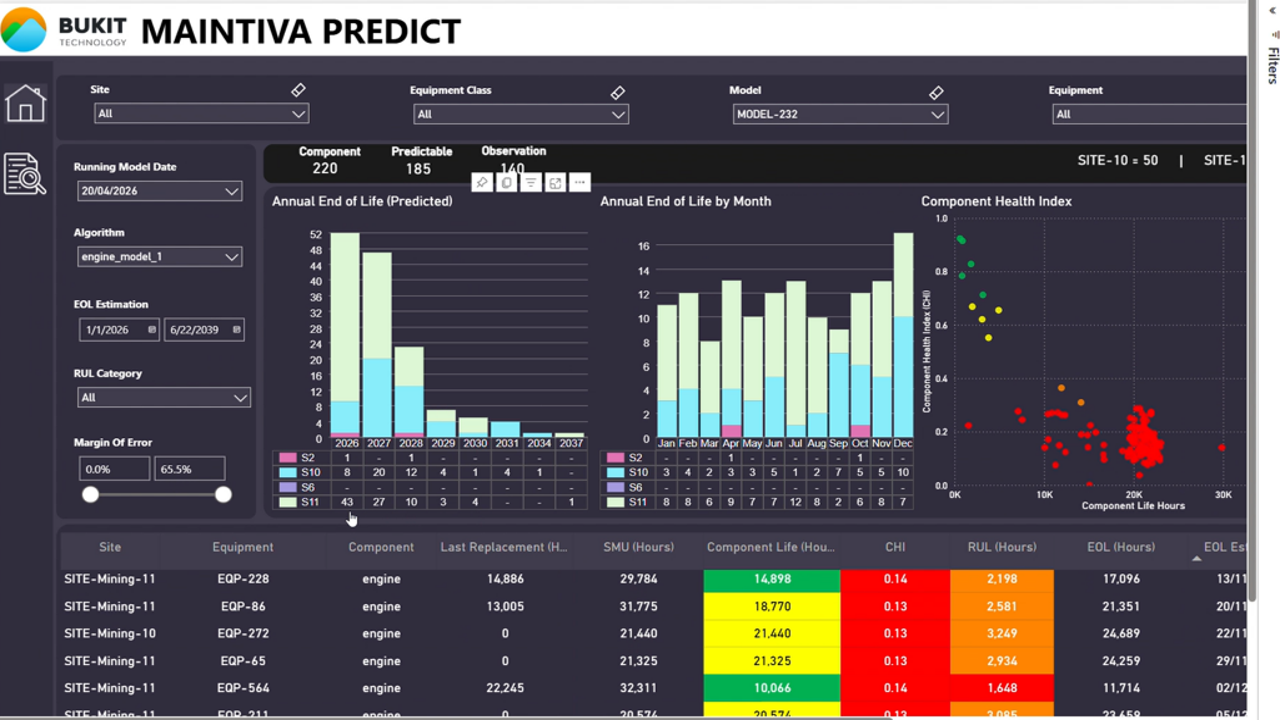
Task: Open the Algorithm dropdown engine_model_1
Action: point(160,257)
